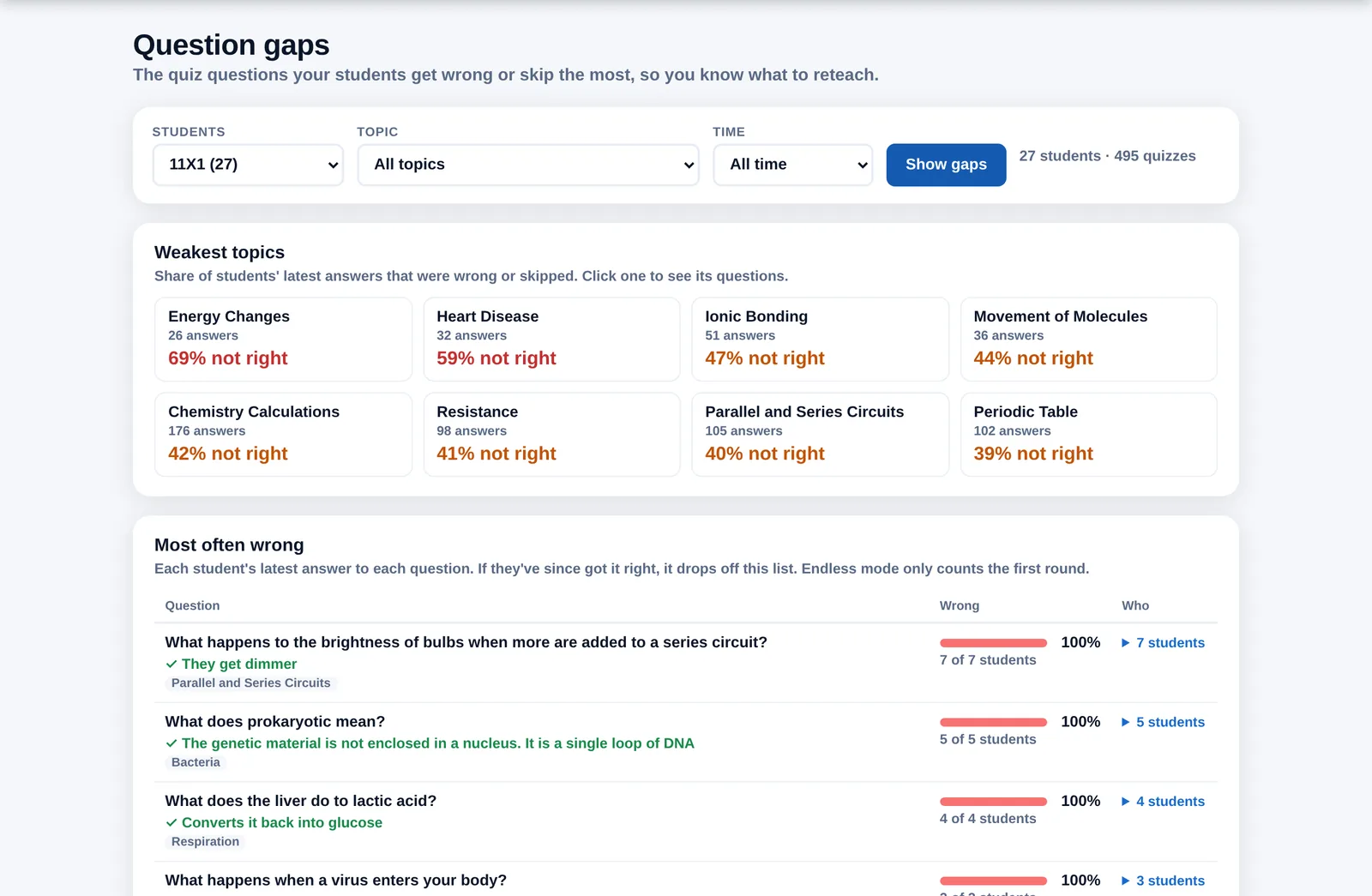
Task: Click the 'Converts it back into glucose' answer
Action: pos(274,822)
